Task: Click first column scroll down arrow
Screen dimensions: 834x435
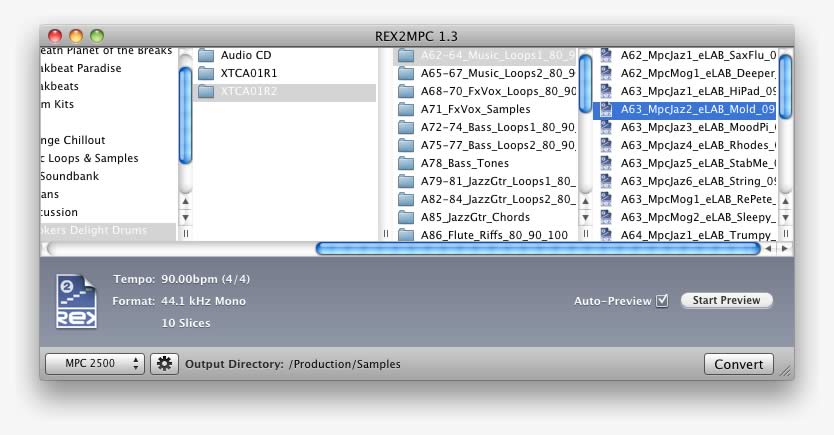Action: [x=186, y=217]
